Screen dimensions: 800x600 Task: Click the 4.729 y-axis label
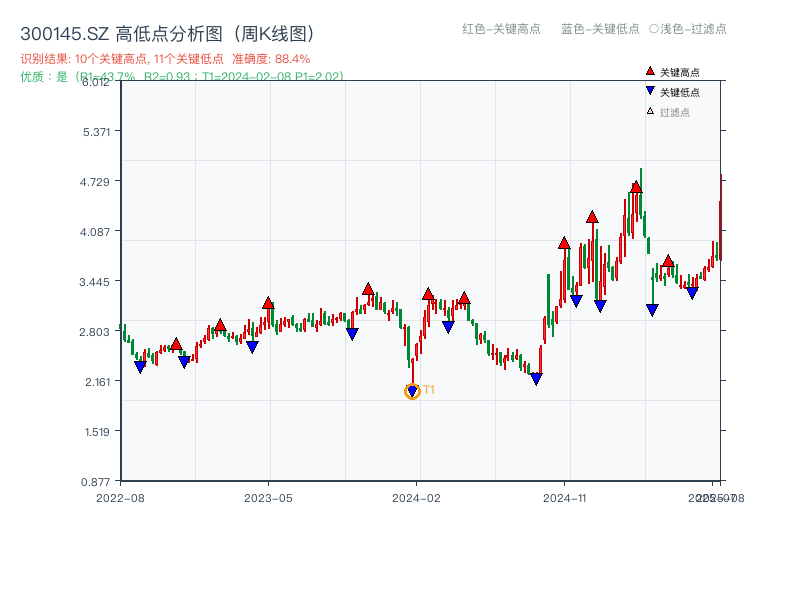point(95,182)
